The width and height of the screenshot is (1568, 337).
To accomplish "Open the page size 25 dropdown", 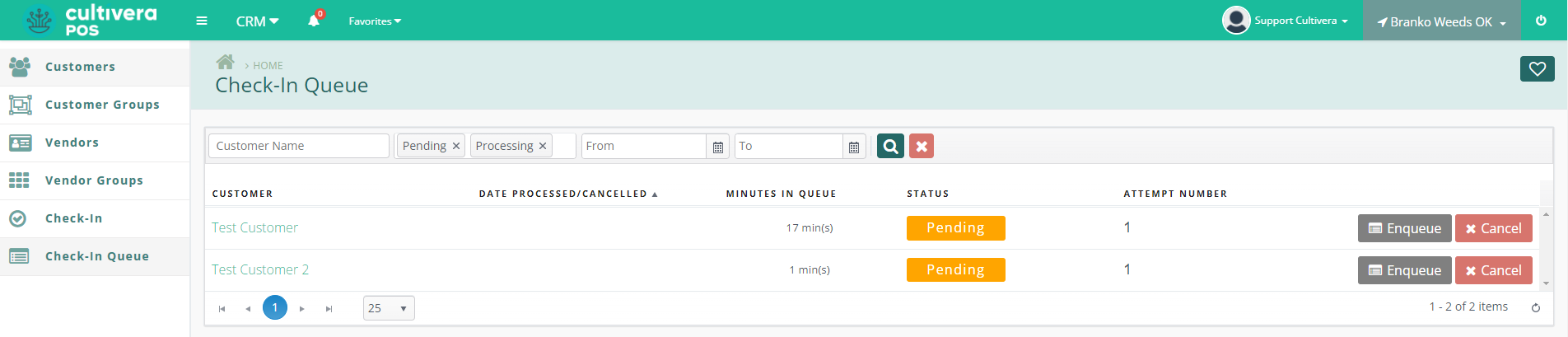I will coord(389,308).
